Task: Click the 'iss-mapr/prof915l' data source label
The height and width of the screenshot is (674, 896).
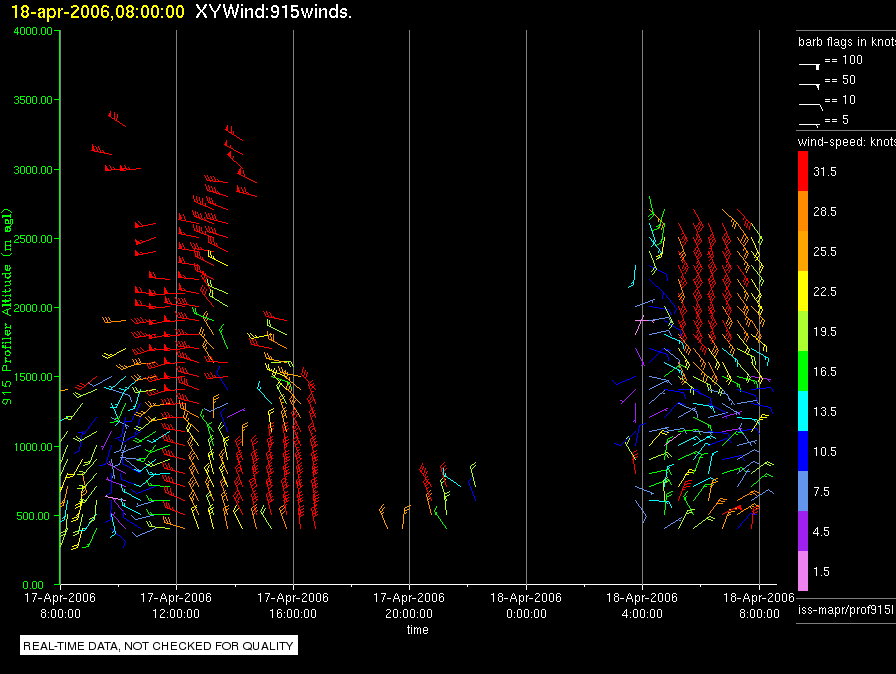Action: (846, 610)
